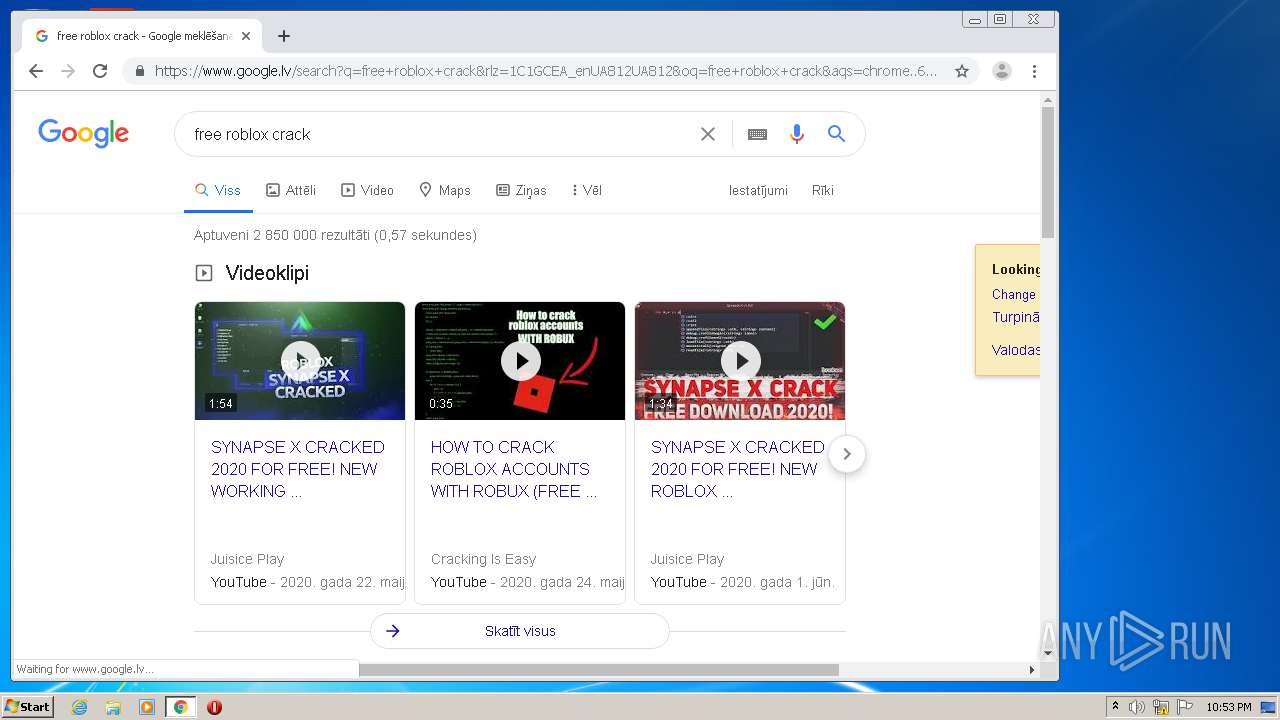Play the first Synapse X Cracked video

(x=300, y=361)
